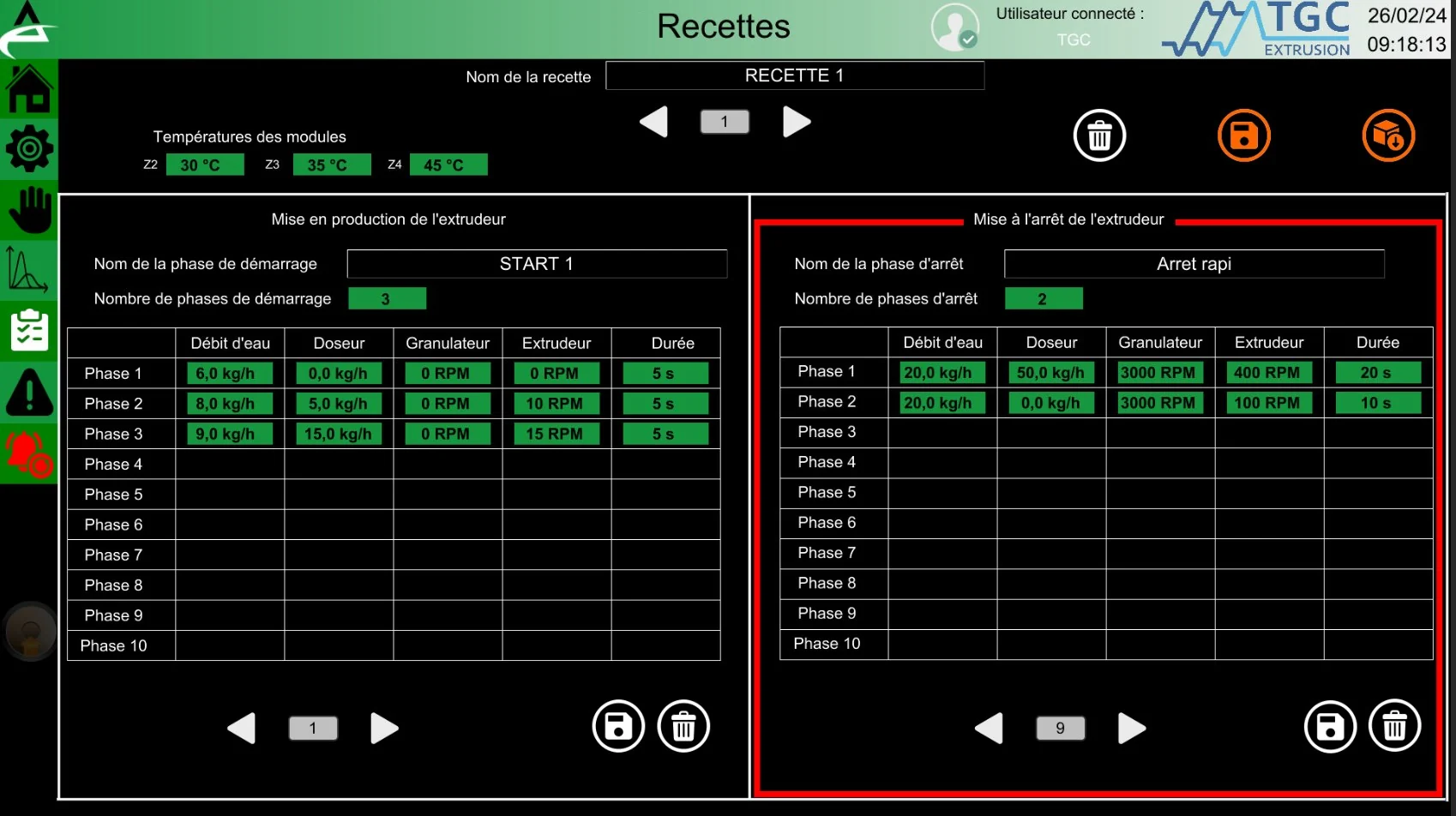Edit stop phase set number field 9

(x=1061, y=729)
